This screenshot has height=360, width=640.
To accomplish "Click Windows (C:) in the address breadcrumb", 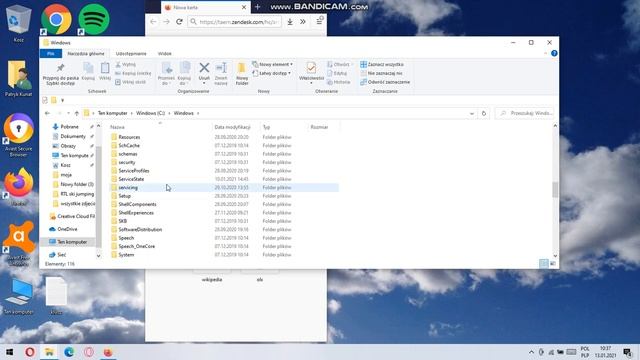I will pos(150,113).
